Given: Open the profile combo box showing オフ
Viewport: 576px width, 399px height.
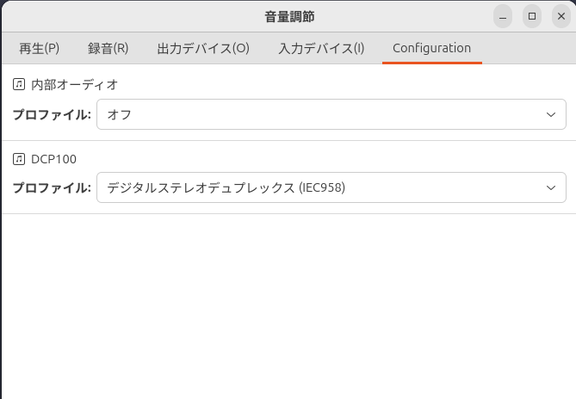Looking at the screenshot, I should (331, 114).
